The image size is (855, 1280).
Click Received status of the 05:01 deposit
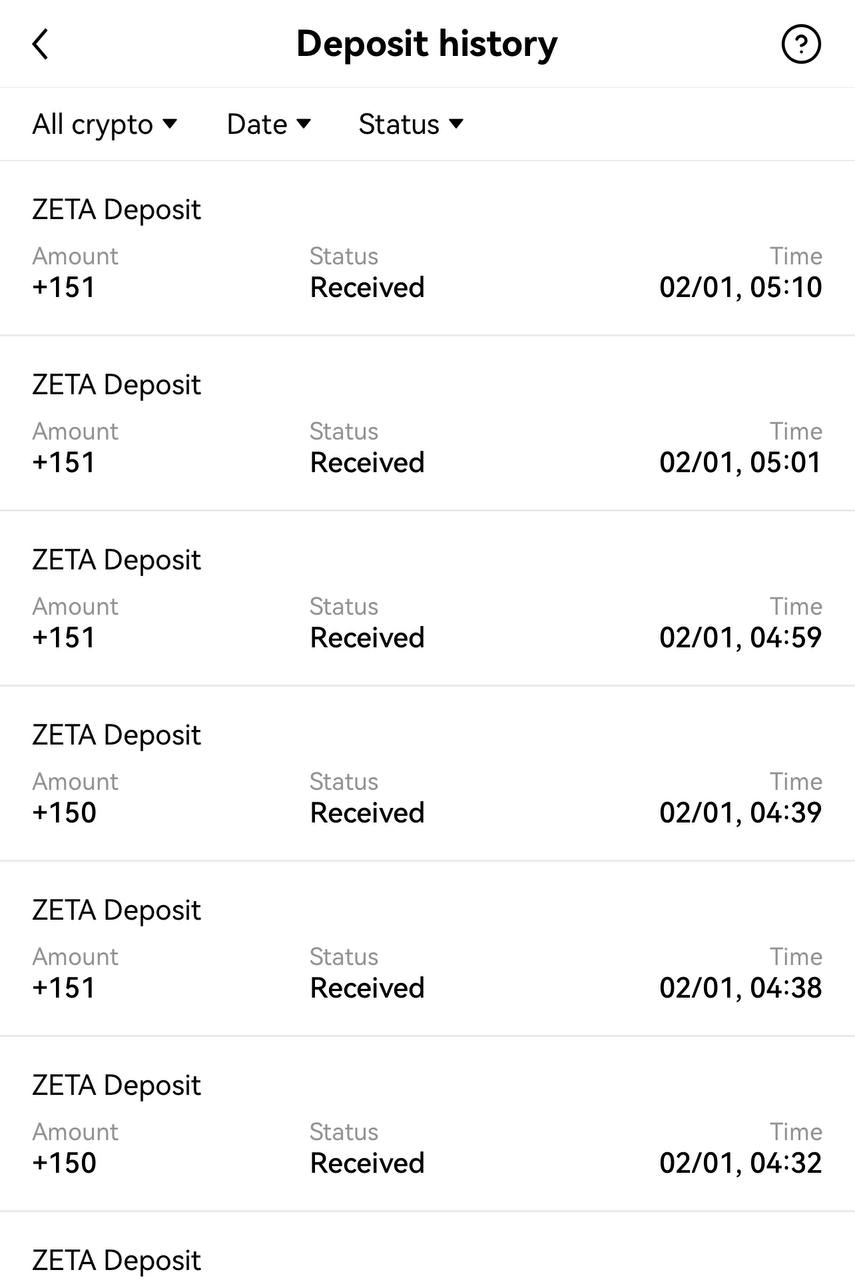coord(367,463)
